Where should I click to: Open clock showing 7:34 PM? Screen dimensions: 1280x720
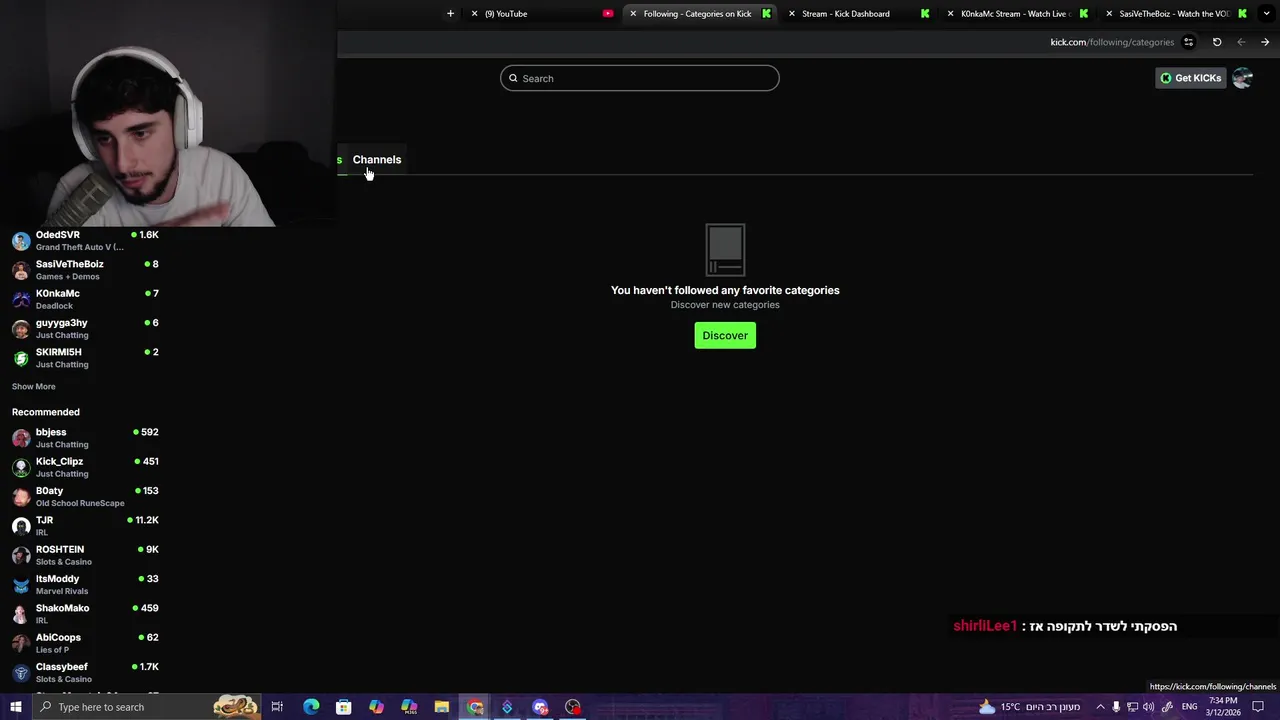click(x=1222, y=707)
